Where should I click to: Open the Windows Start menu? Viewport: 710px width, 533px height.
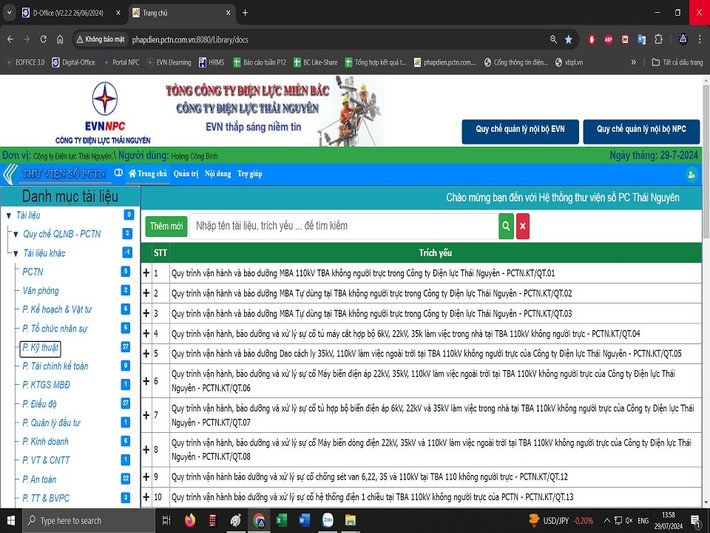pos(11,521)
